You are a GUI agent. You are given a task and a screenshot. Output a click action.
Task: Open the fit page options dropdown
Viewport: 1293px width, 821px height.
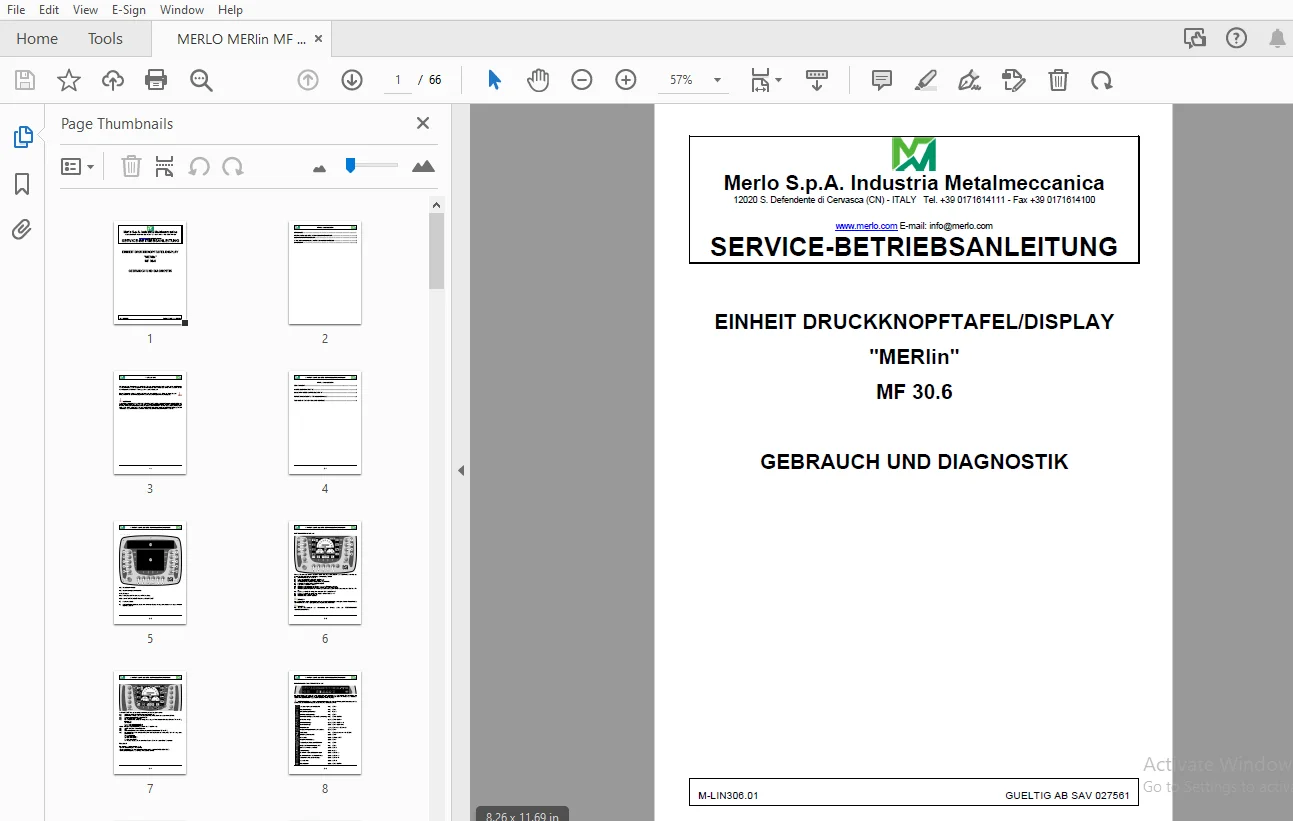click(x=766, y=80)
